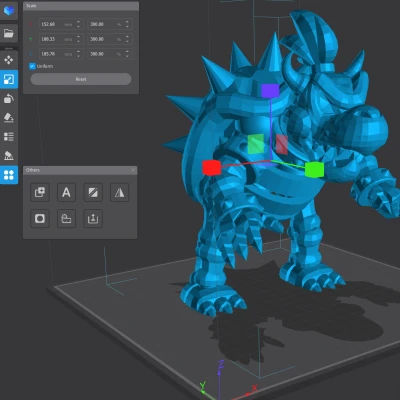Select the paint-fill tool below Rotate
This screenshot has width=400, height=400.
[x=9, y=117]
